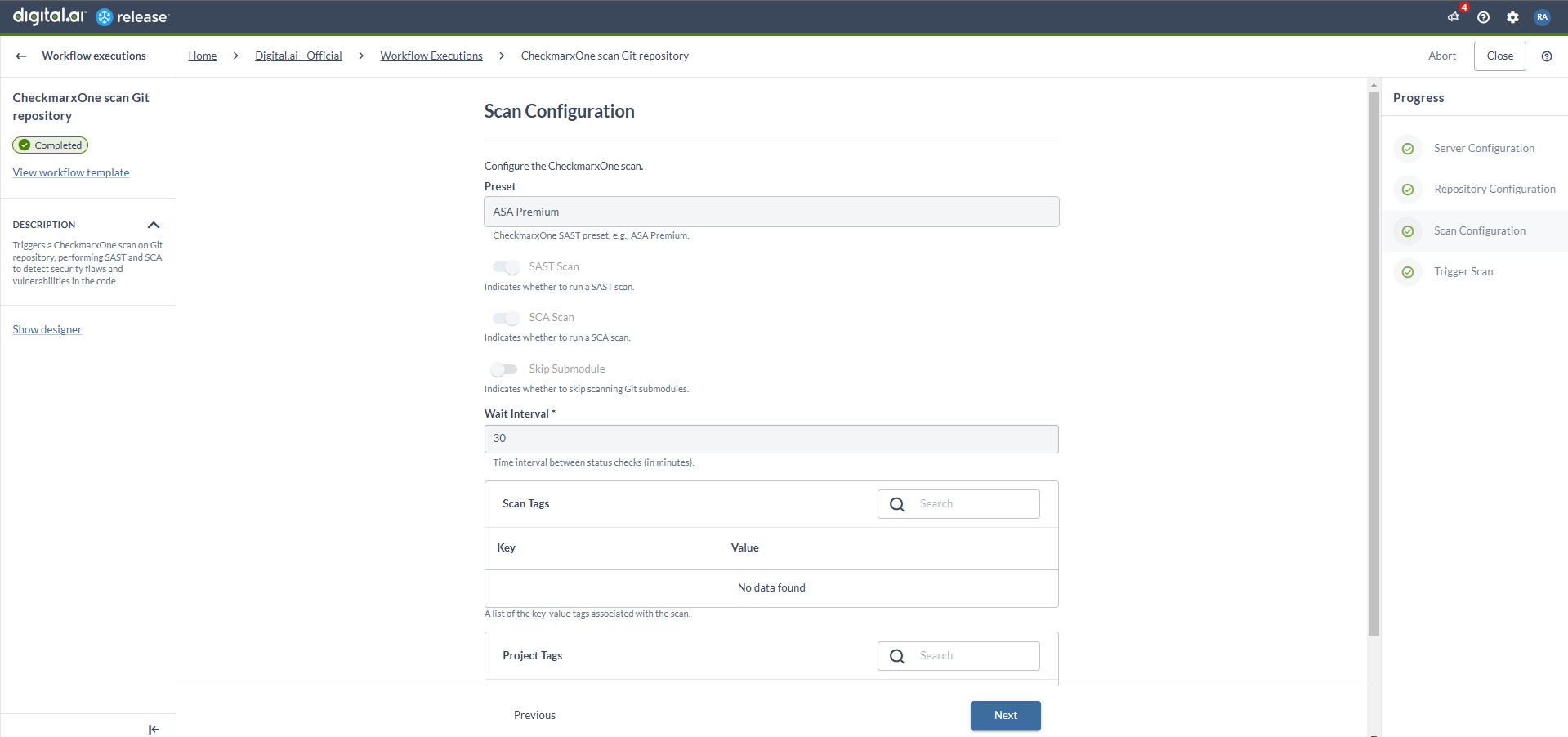Open the Digital.ai - Official breadcrumb
Viewport: 1568px width, 737px height.
click(x=298, y=56)
